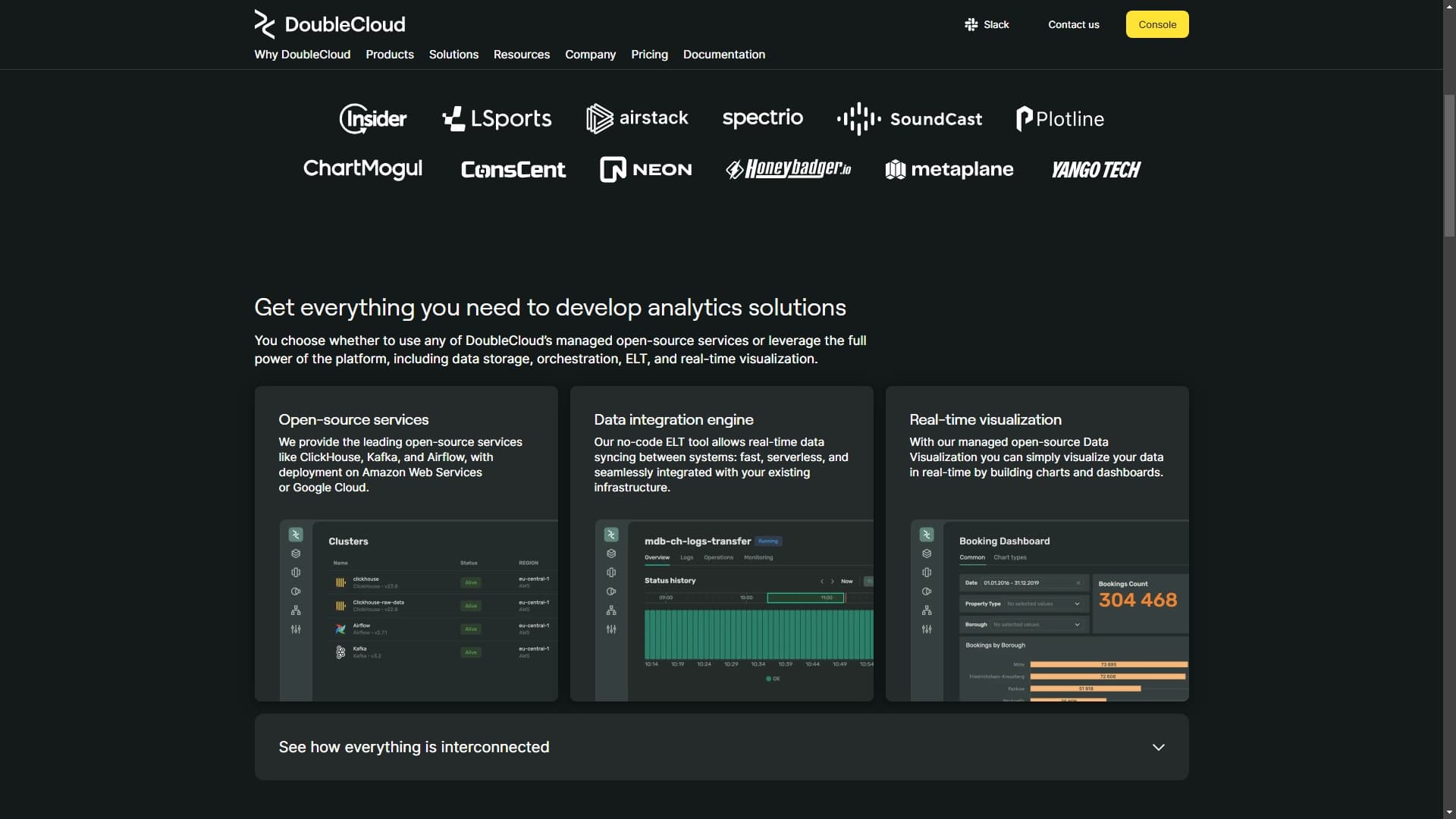Open the Documentation link
This screenshot has width=1456, height=819.
point(723,55)
